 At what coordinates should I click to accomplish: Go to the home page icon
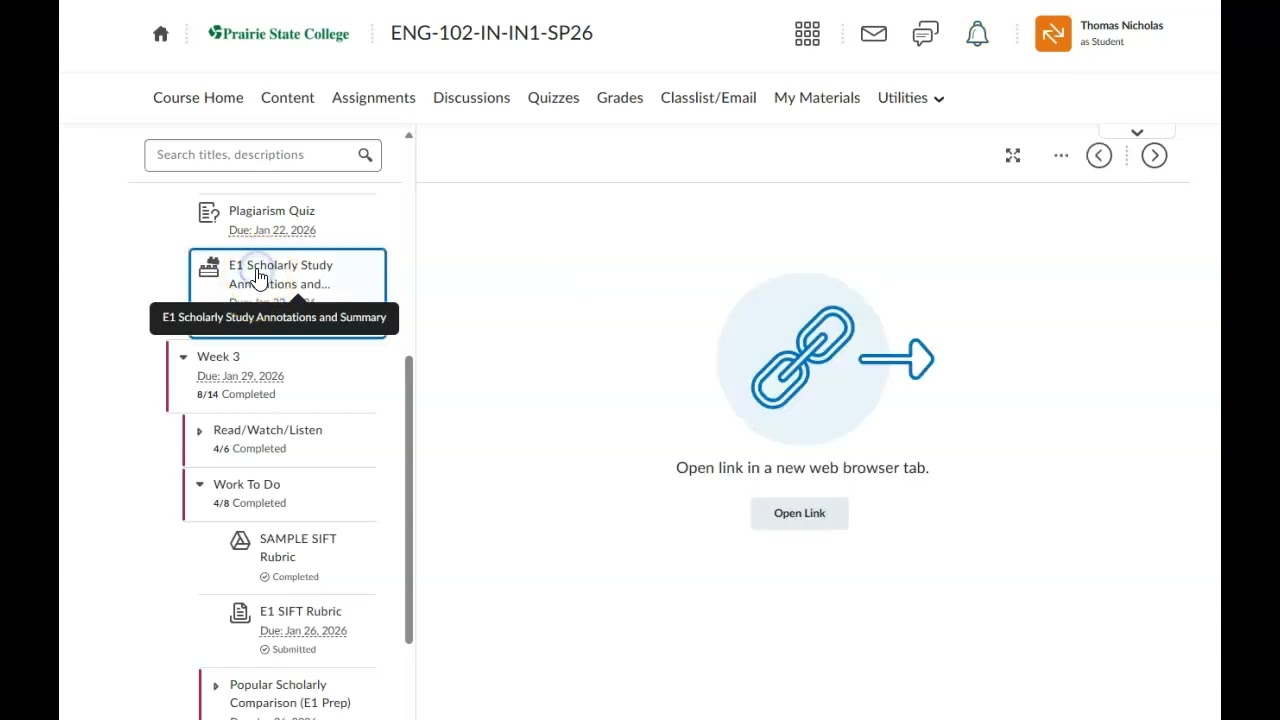pos(161,34)
